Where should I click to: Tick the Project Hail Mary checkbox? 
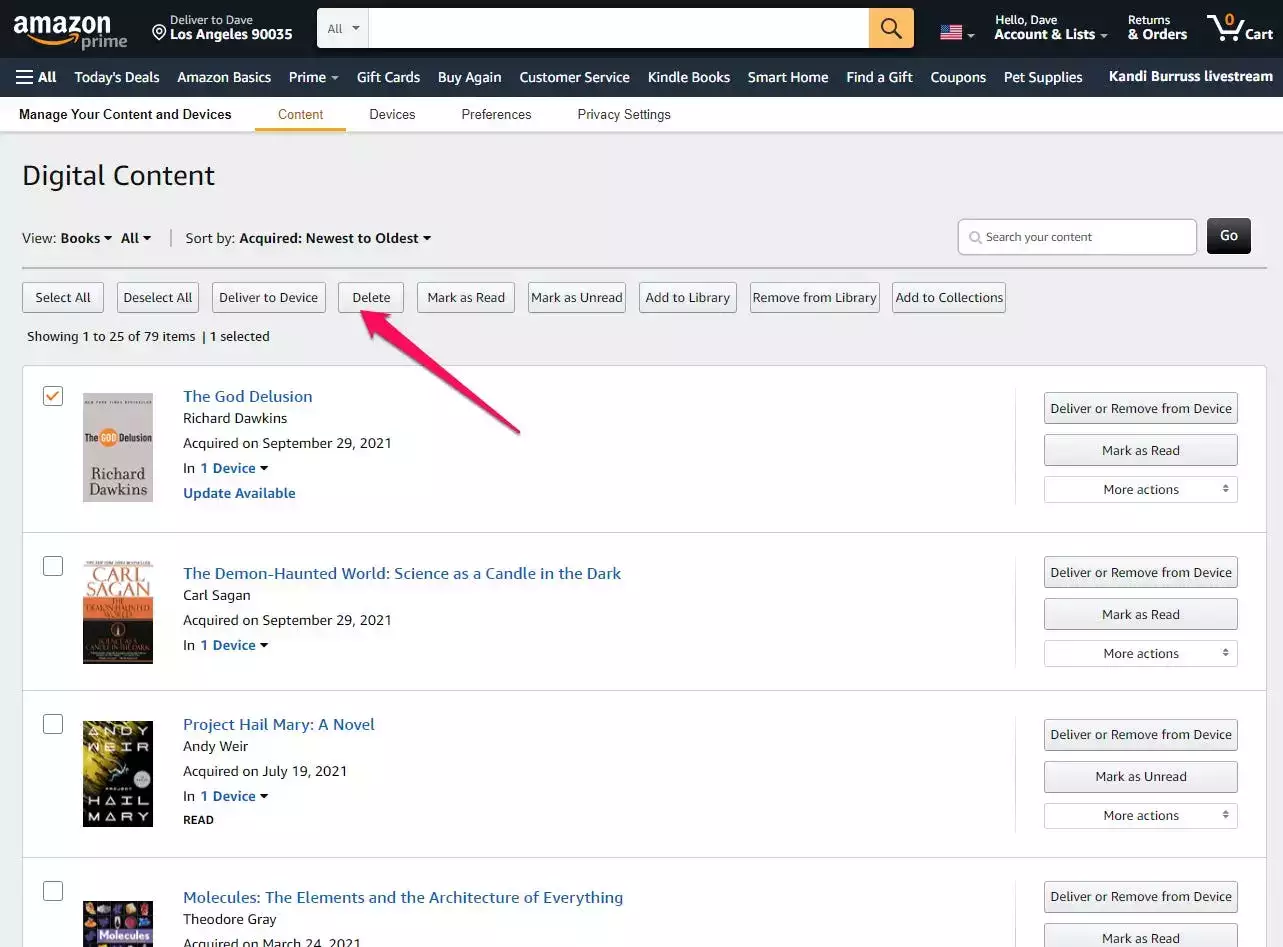click(x=53, y=724)
